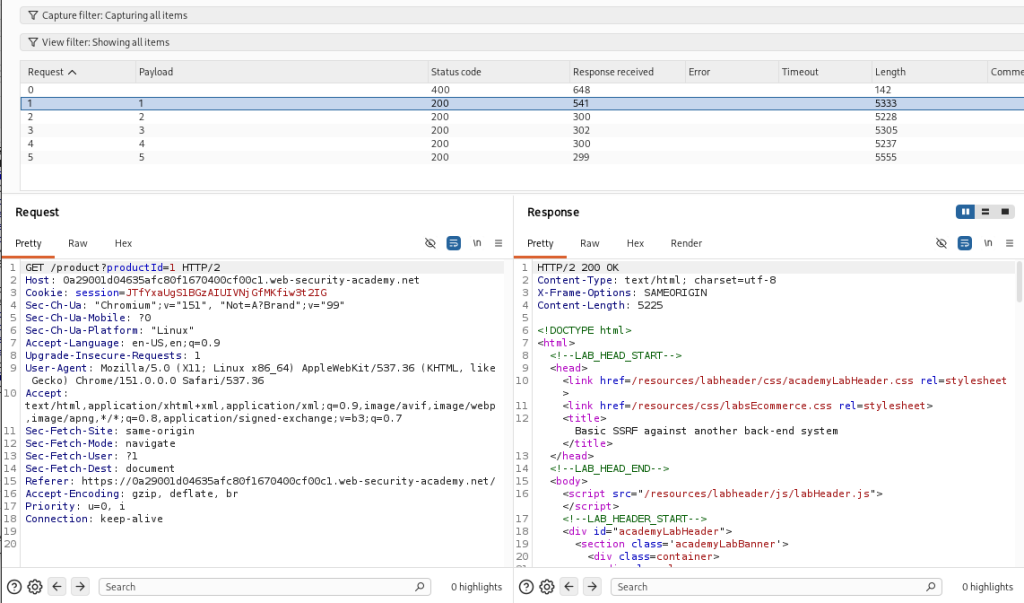Viewport: 1024px width, 603px height.
Task: Toggle word wrap in the Response panel
Action: click(965, 243)
